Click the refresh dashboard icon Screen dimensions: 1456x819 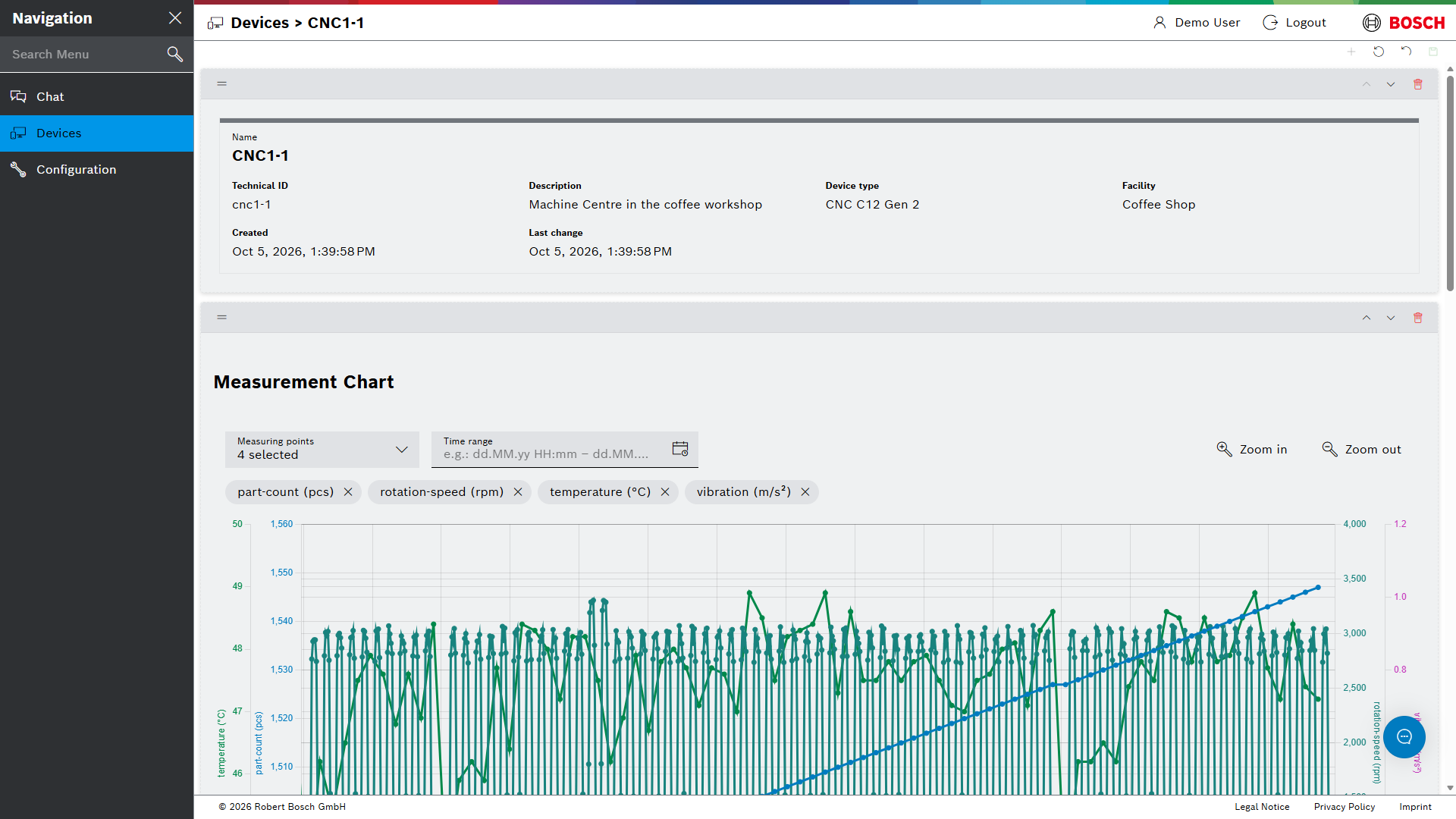pos(1379,52)
